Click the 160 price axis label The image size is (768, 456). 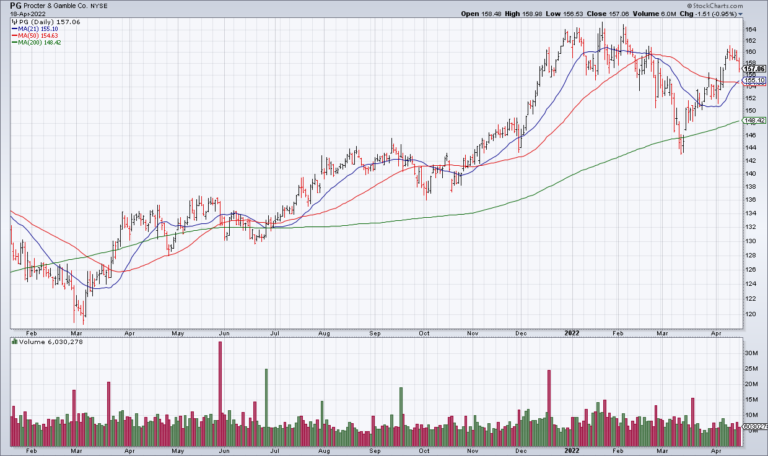tap(751, 52)
